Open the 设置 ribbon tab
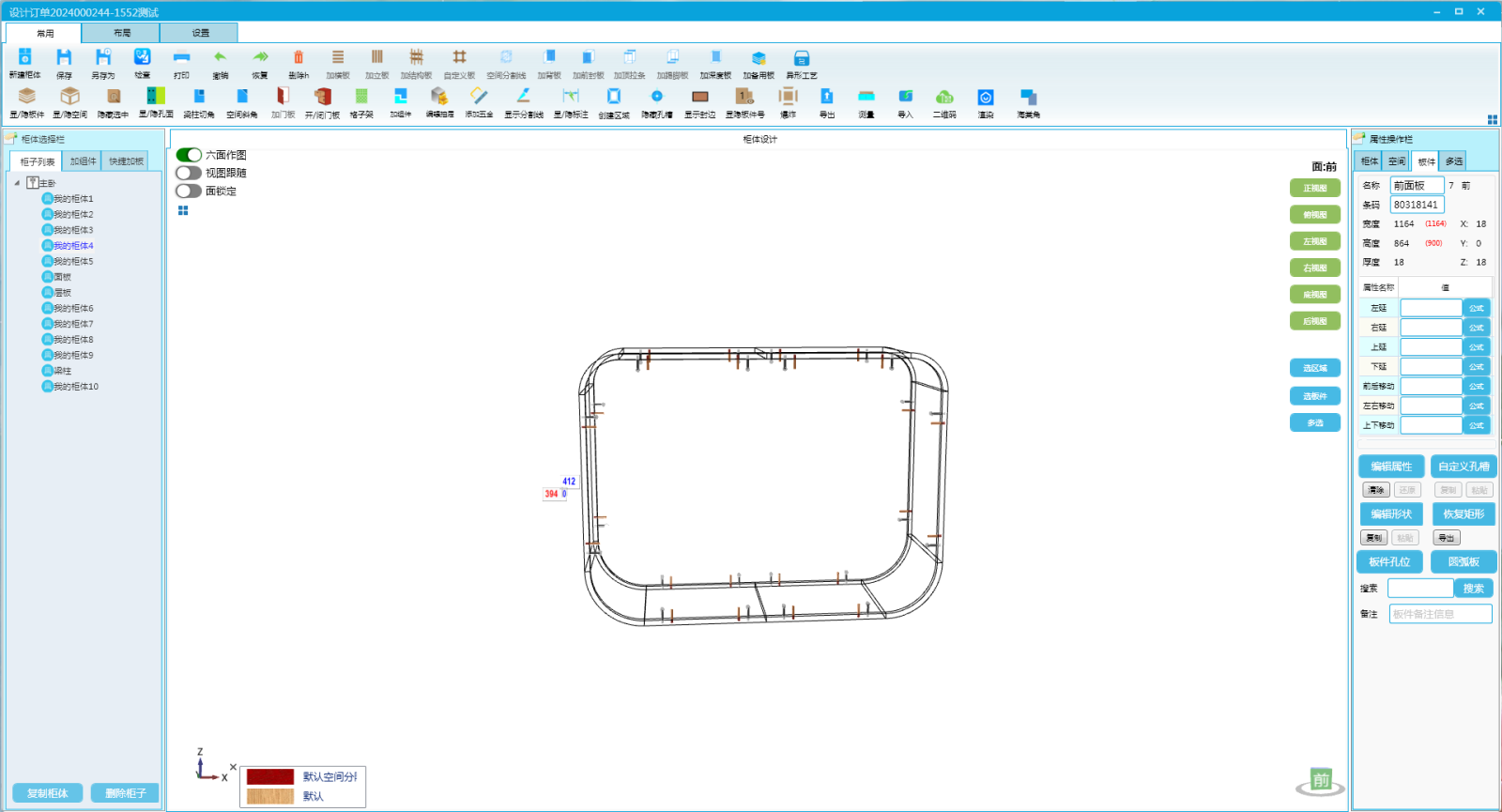Screen dimensions: 1502x812 200,33
